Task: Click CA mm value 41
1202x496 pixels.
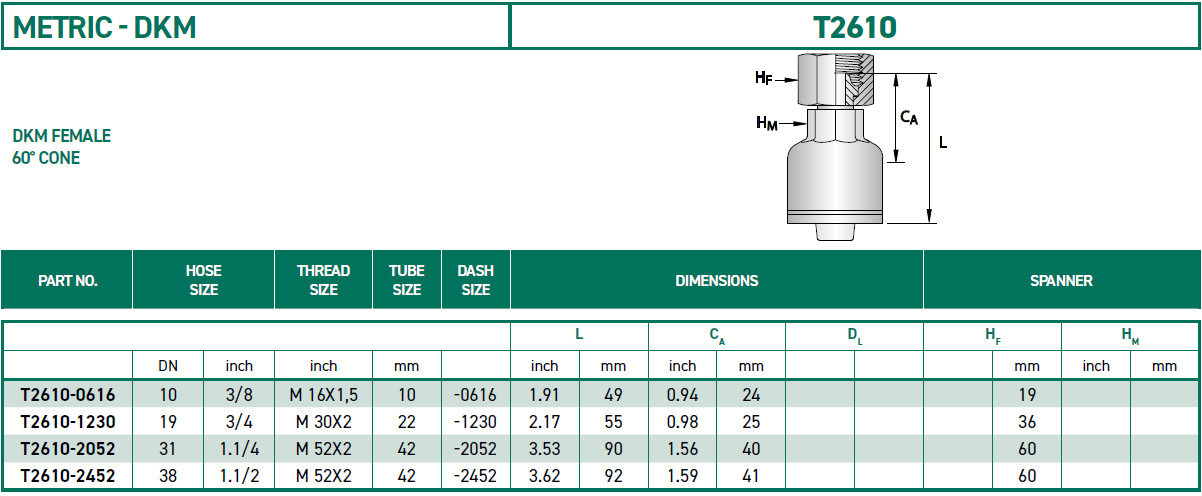Action: coord(751,476)
